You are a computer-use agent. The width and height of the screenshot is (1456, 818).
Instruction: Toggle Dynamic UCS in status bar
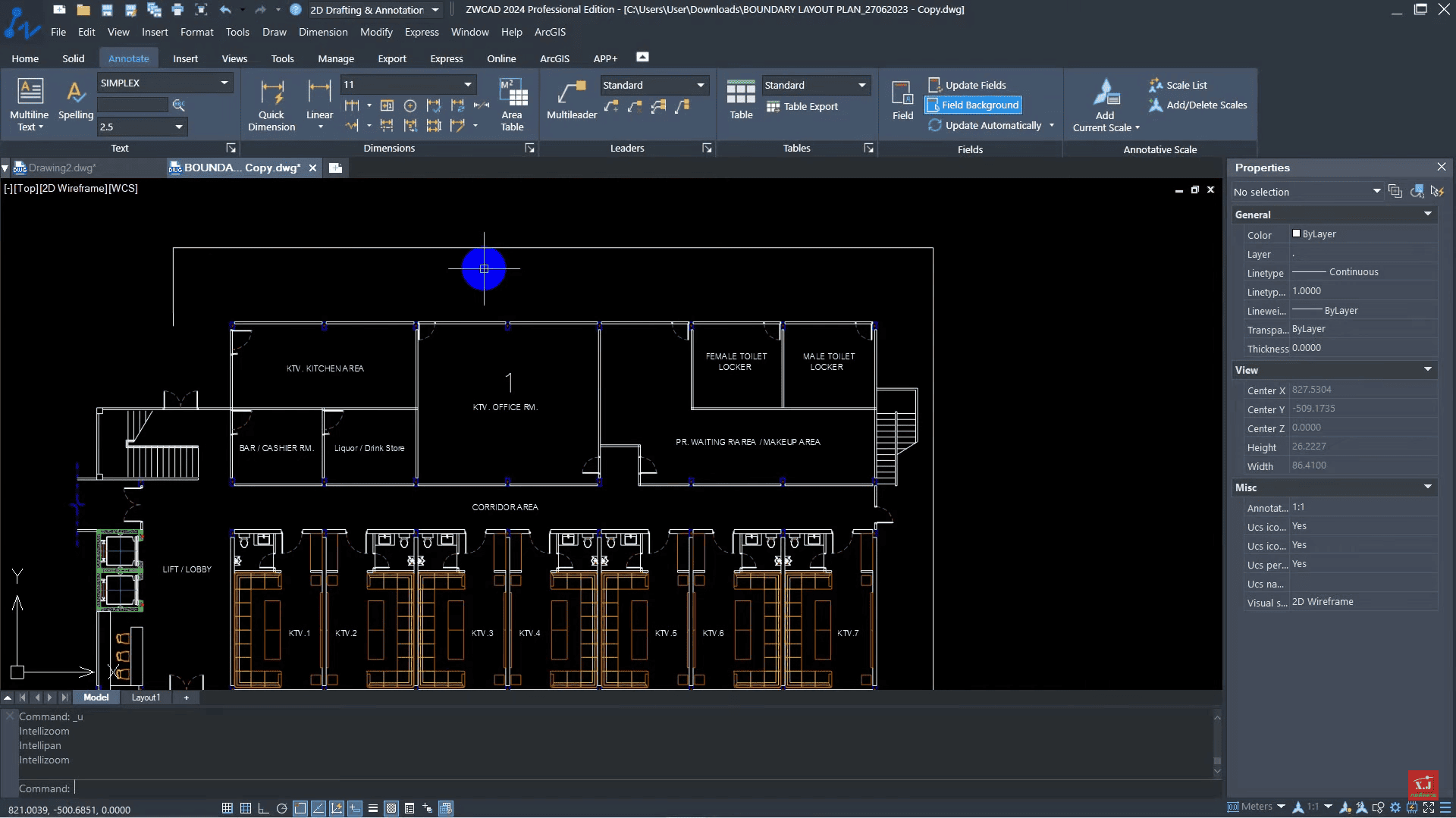click(x=337, y=808)
